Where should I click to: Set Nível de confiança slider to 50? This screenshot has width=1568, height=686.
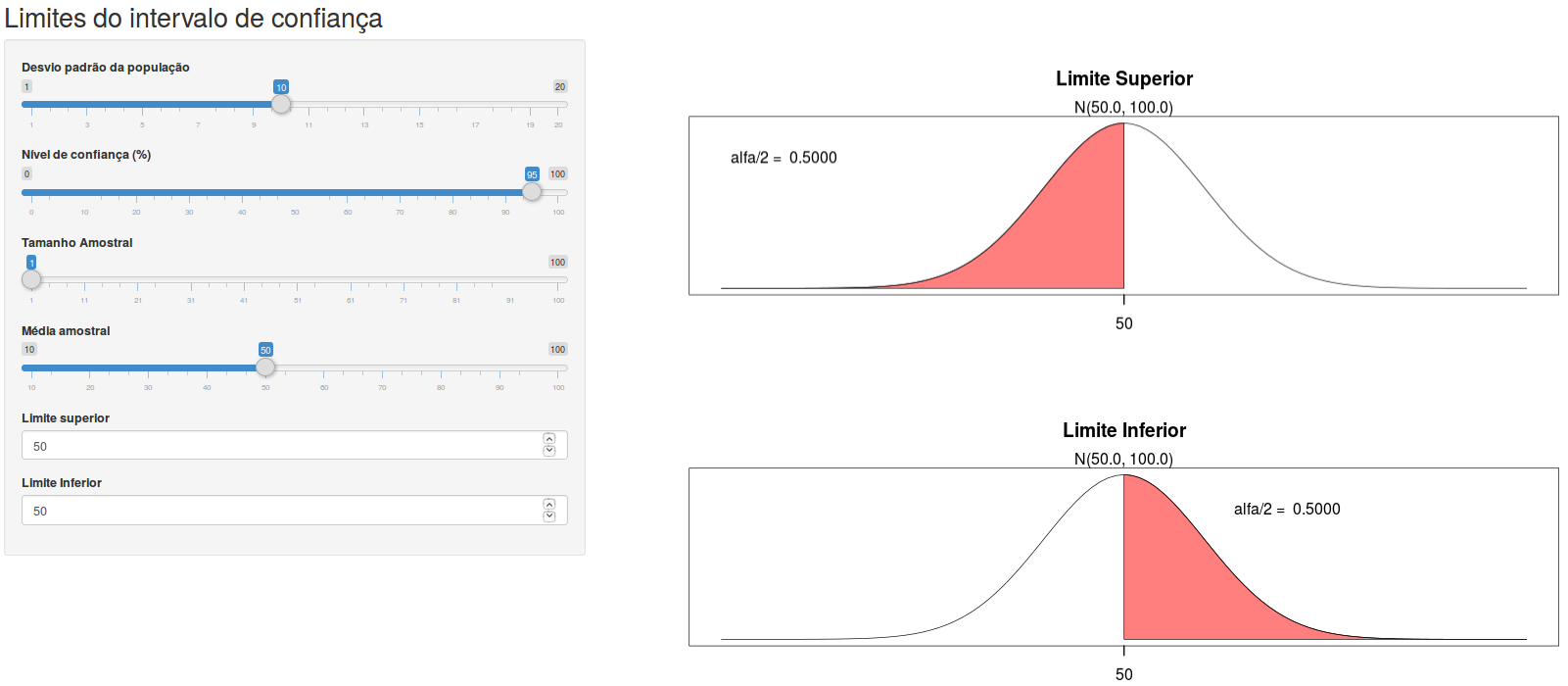[295, 192]
